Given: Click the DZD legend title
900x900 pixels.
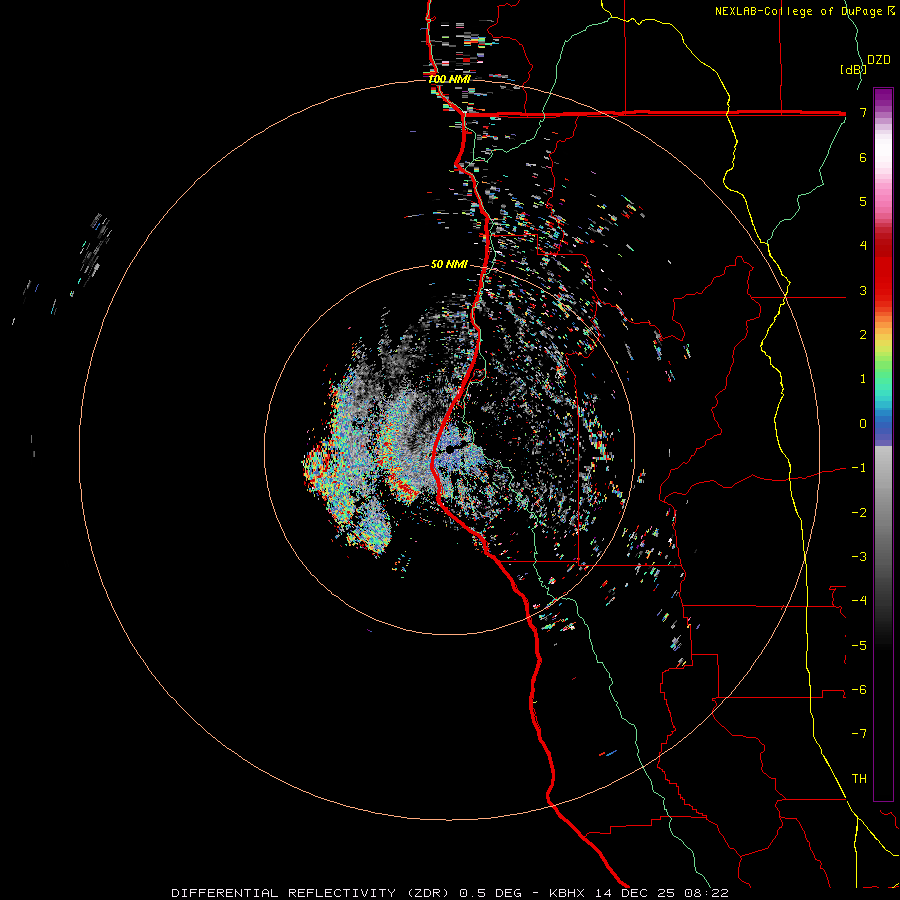Looking at the screenshot, I should 879,59.
